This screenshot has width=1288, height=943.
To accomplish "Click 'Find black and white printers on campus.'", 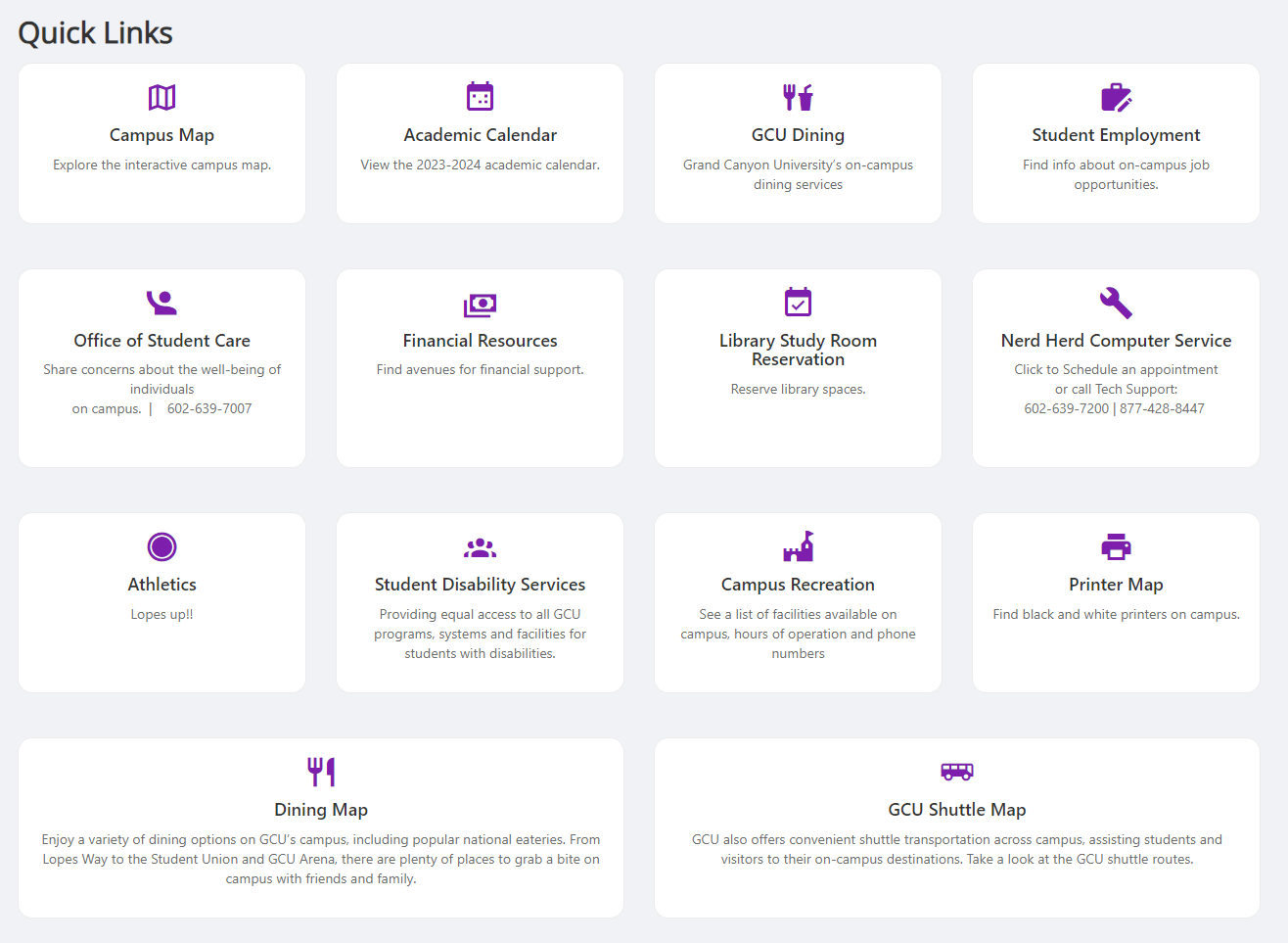I will coord(1116,615).
